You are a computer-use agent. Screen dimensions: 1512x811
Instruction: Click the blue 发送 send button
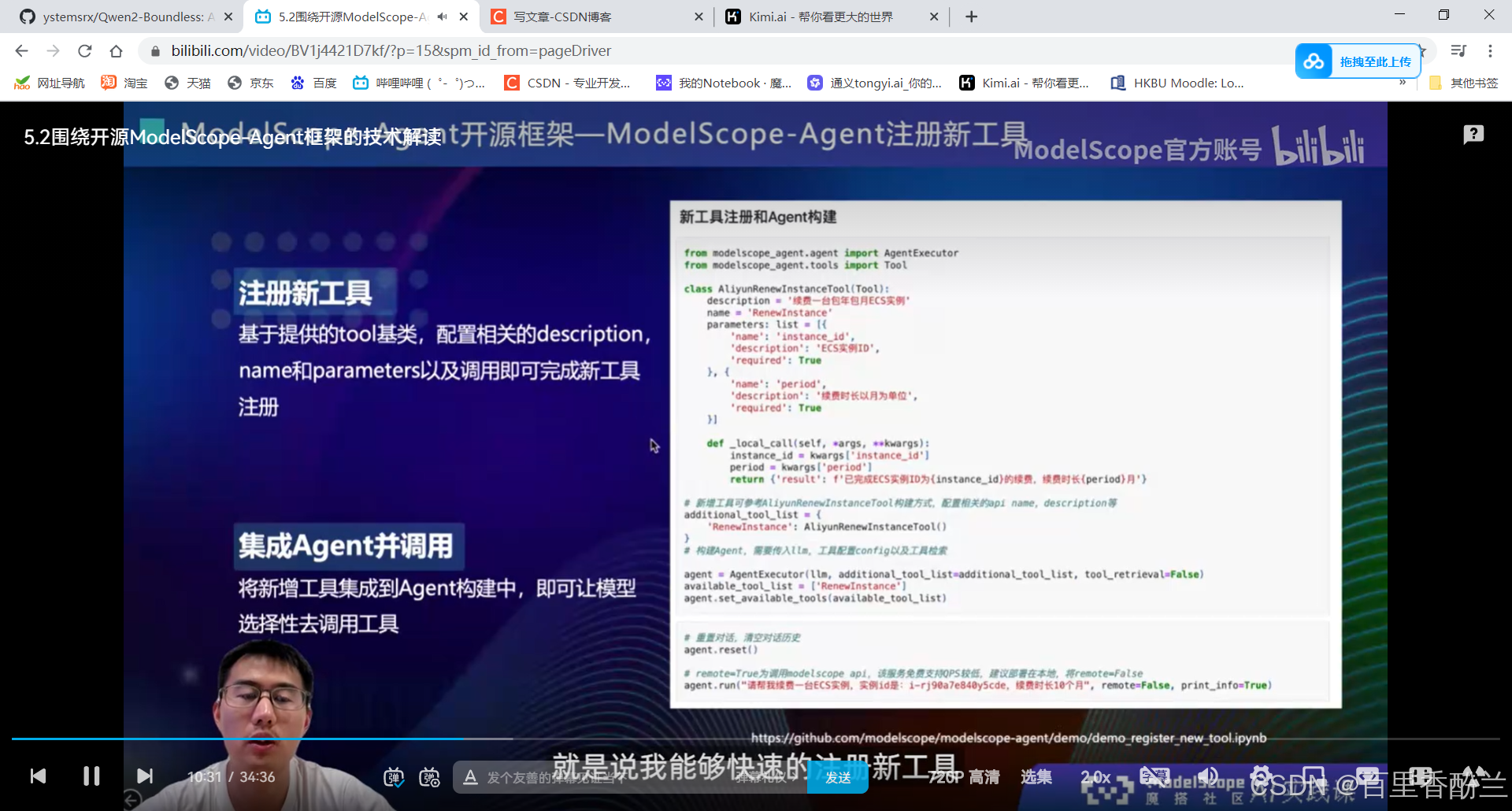point(838,777)
